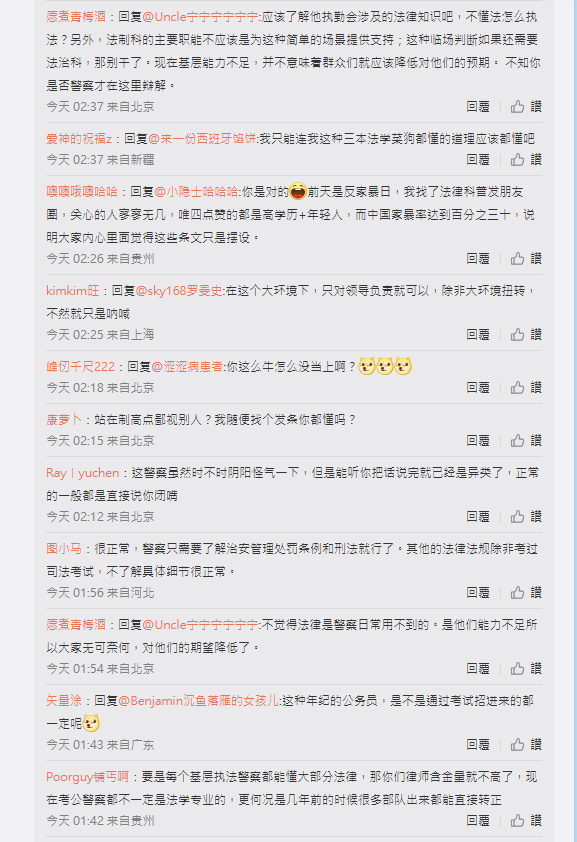
Task: Like 矢量涂's comment from 广东
Action: point(525,745)
